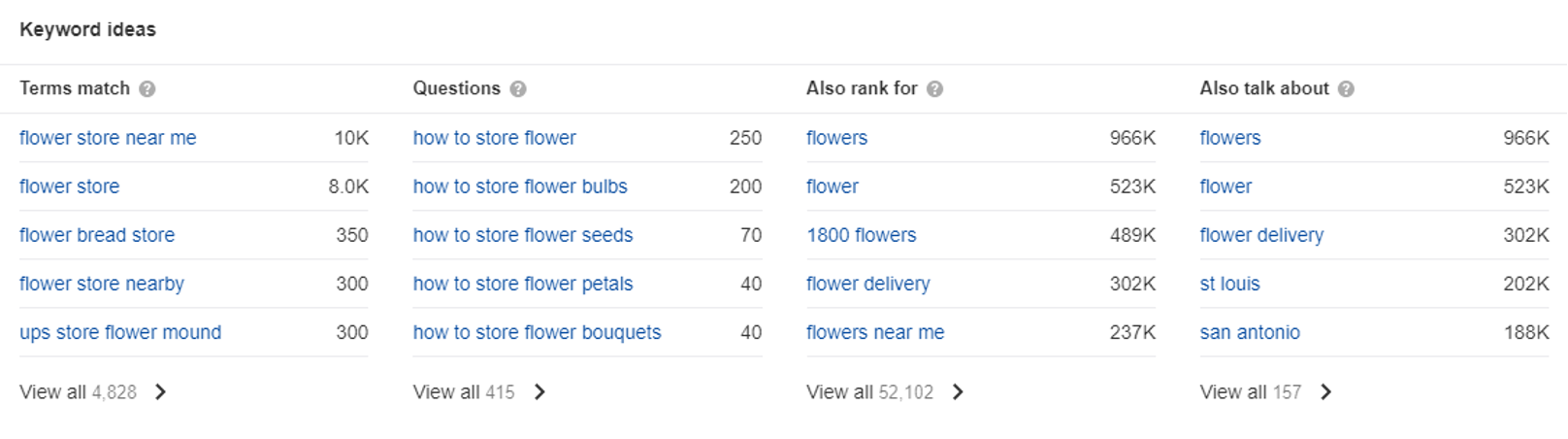Click flower store nearby keyword
Screen dimensions: 1568x439
(x=102, y=284)
